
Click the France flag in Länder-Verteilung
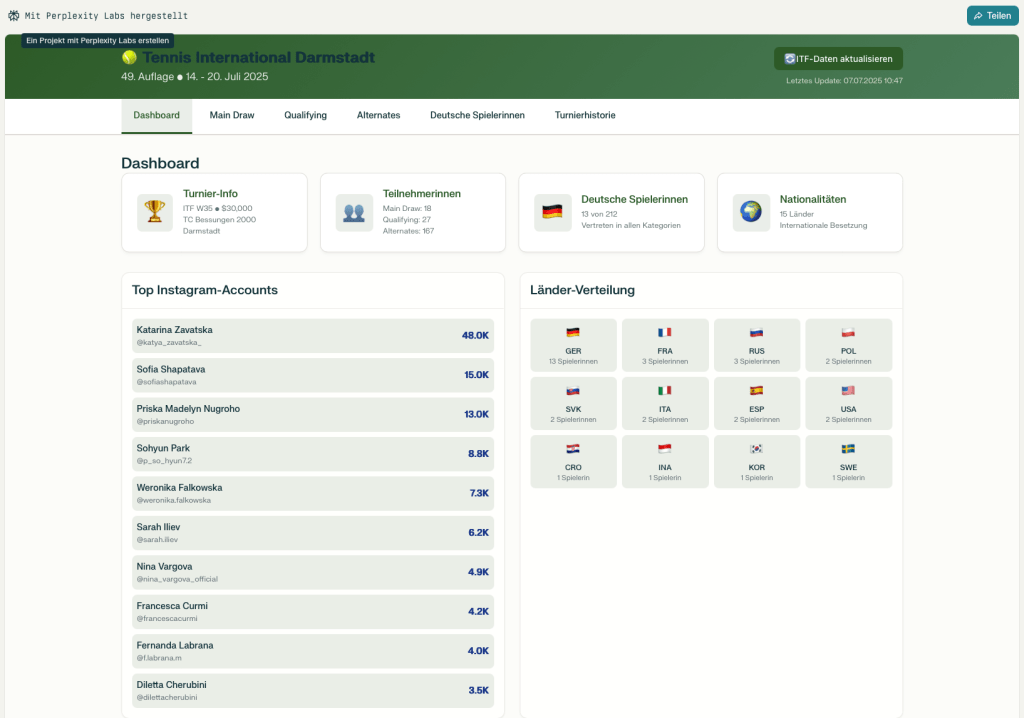click(x=665, y=333)
